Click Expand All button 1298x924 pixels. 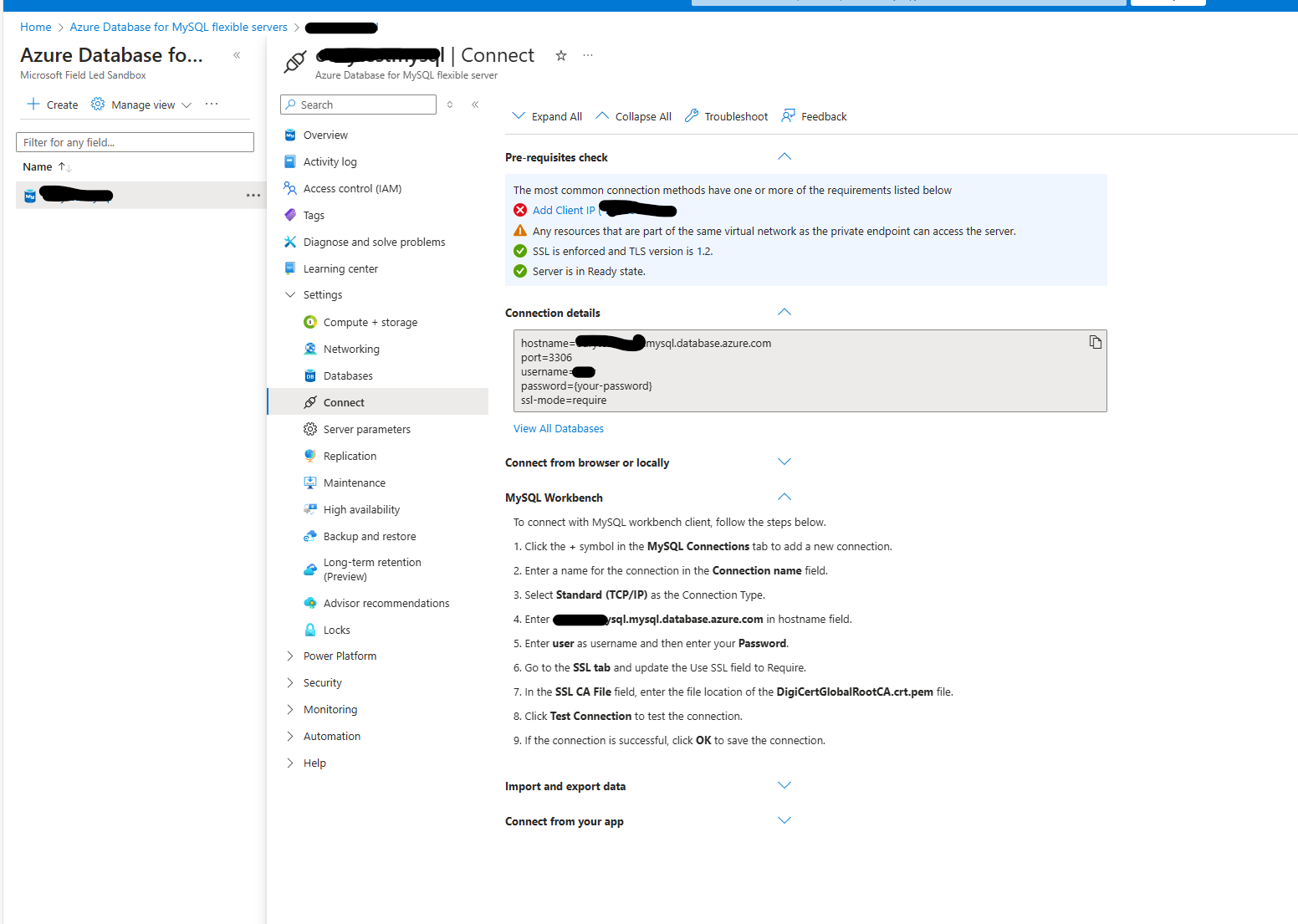(547, 116)
